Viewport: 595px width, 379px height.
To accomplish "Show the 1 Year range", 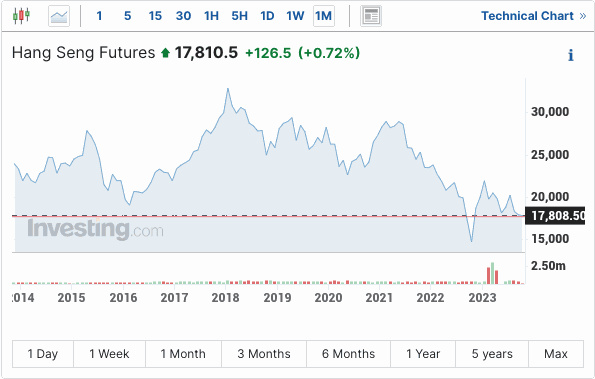I will tap(423, 354).
